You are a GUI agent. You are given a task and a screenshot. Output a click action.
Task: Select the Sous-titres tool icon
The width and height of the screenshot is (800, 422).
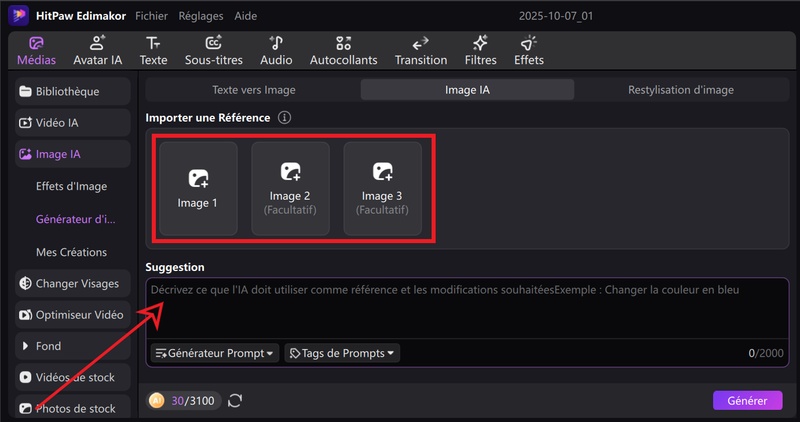click(x=213, y=50)
